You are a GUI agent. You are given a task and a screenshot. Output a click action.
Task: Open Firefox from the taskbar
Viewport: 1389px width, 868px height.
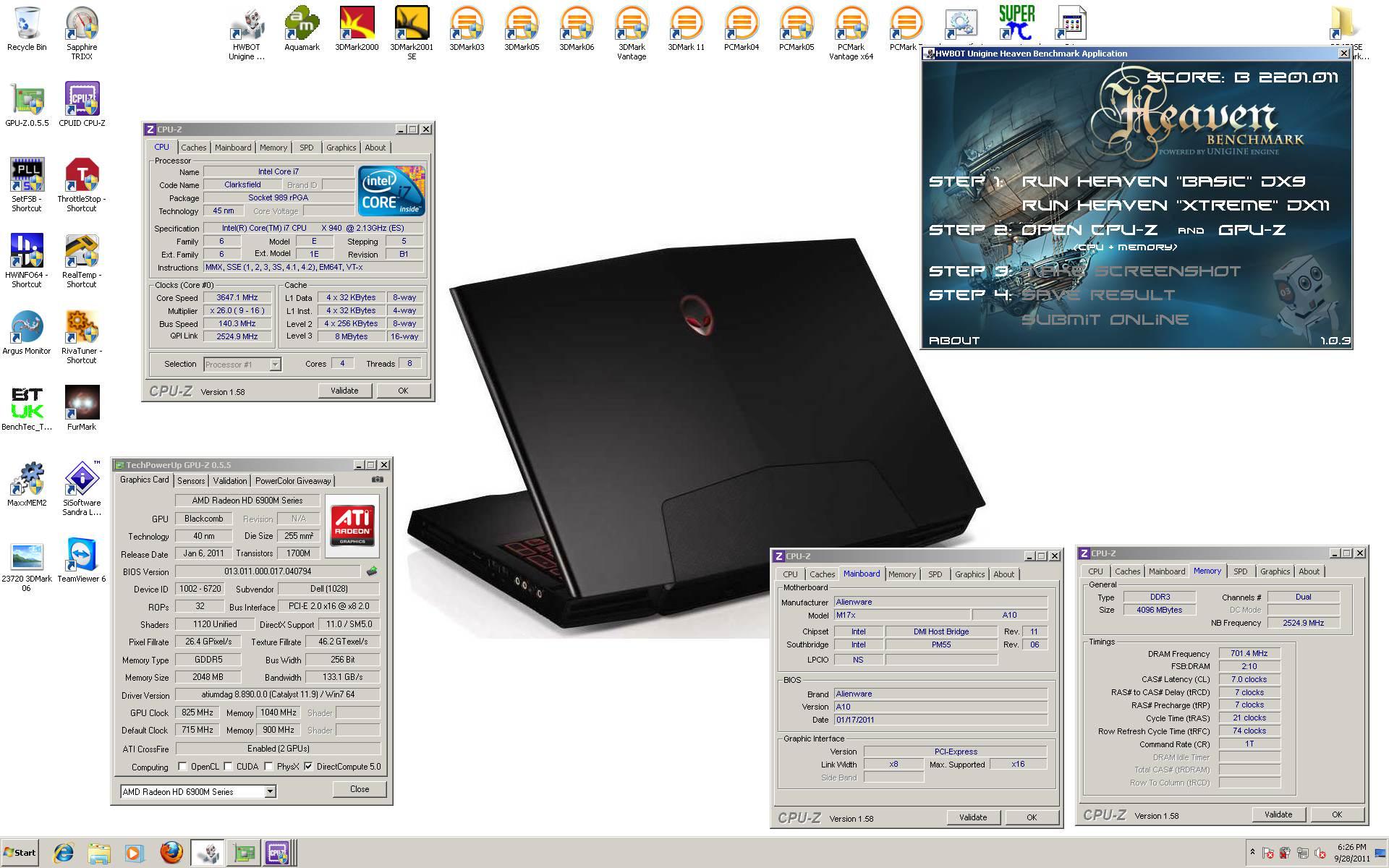[x=171, y=854]
